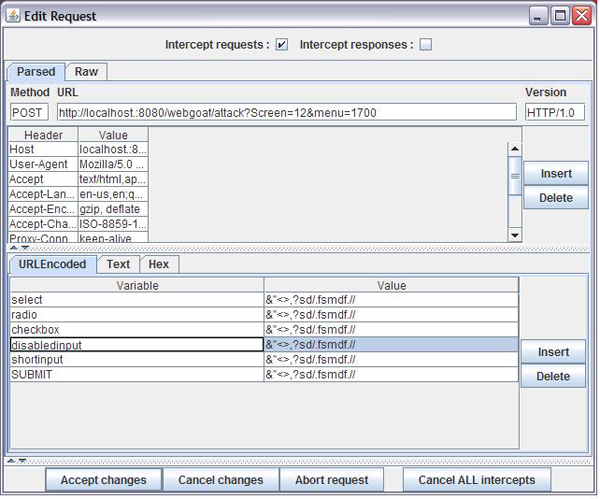Click the Version field showing HTTP/1.0
600x499 pixels.
click(x=554, y=112)
